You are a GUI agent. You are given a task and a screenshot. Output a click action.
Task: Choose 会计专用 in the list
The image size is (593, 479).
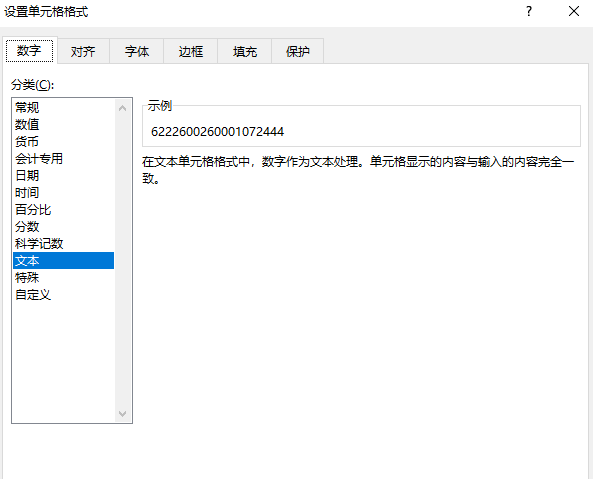(64, 158)
